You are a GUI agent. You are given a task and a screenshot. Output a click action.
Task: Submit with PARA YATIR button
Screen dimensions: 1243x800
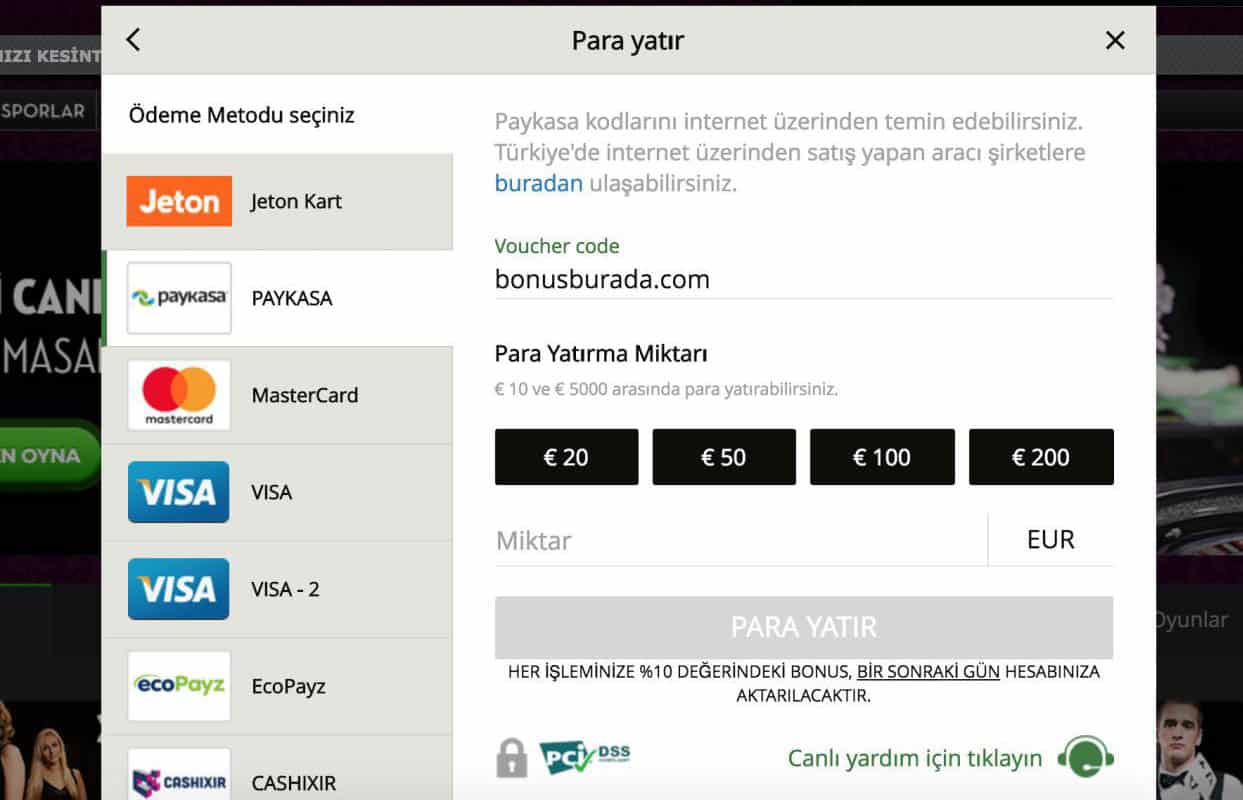(x=804, y=627)
